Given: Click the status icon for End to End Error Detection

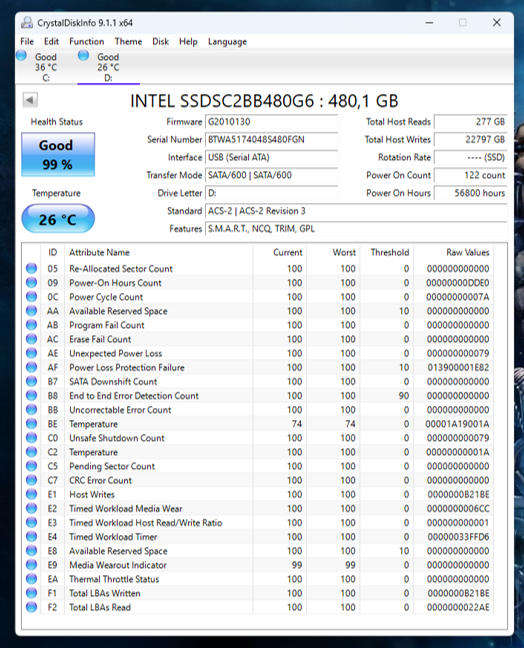Looking at the screenshot, I should click(31, 395).
